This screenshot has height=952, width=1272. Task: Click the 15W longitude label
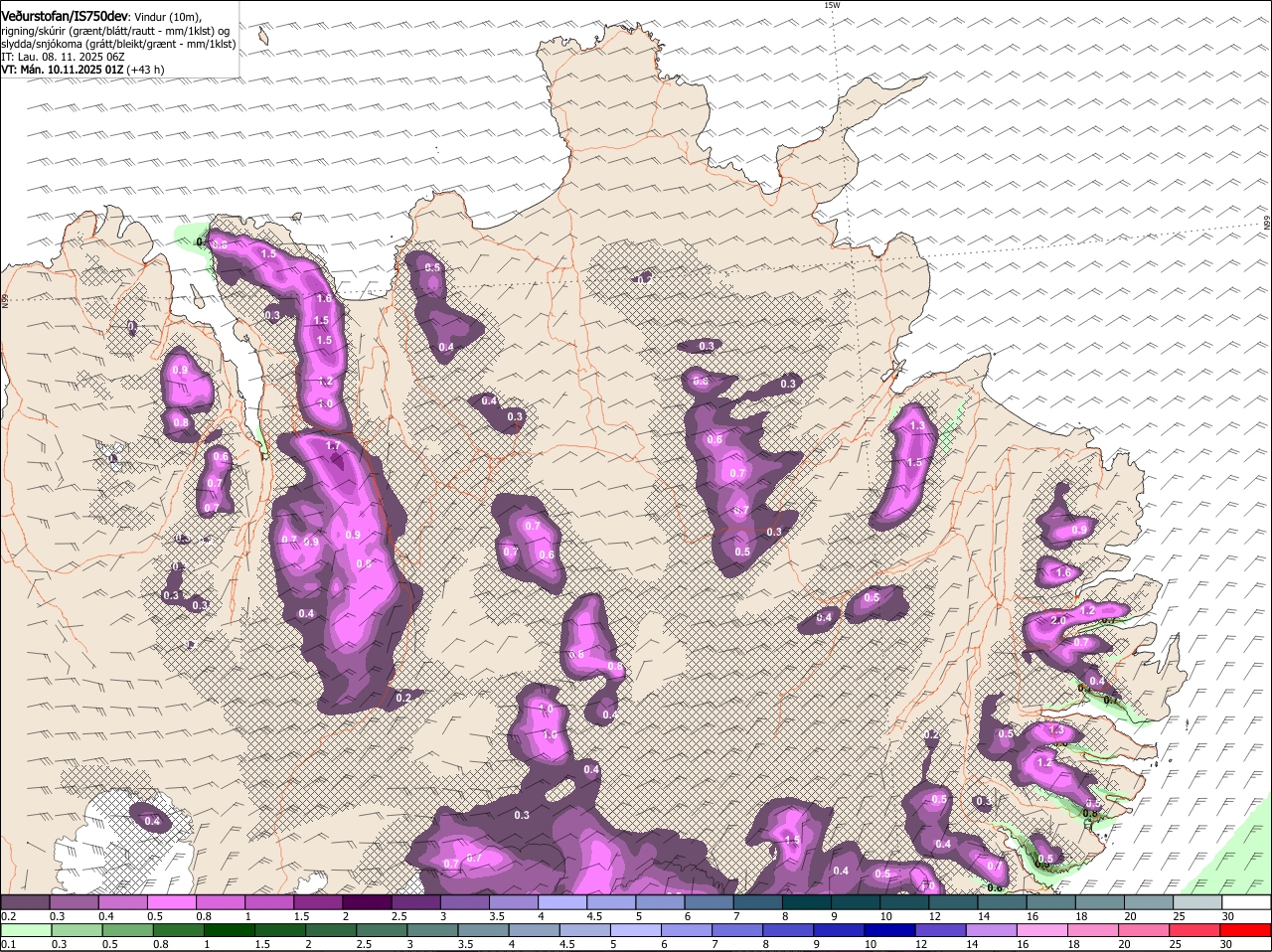tap(832, 5)
